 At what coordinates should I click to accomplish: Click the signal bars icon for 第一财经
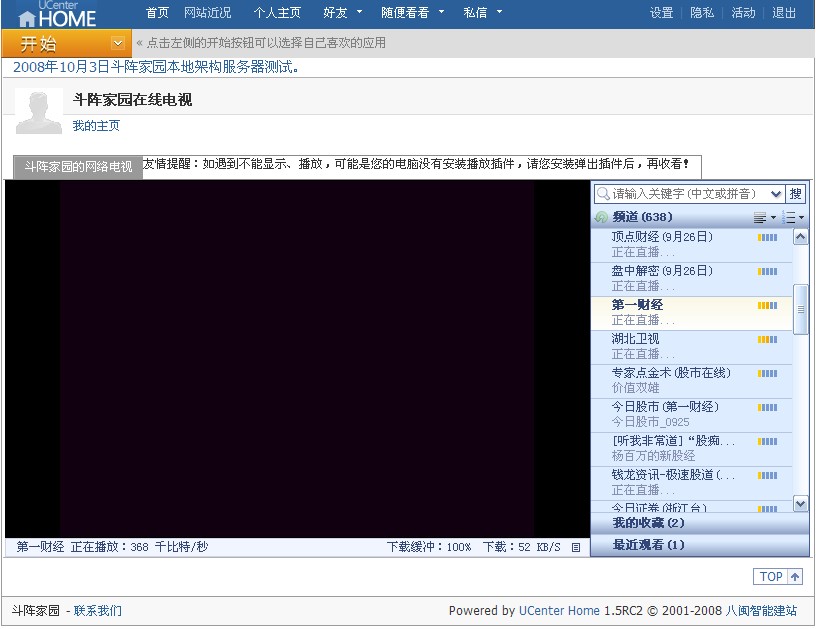coord(767,305)
